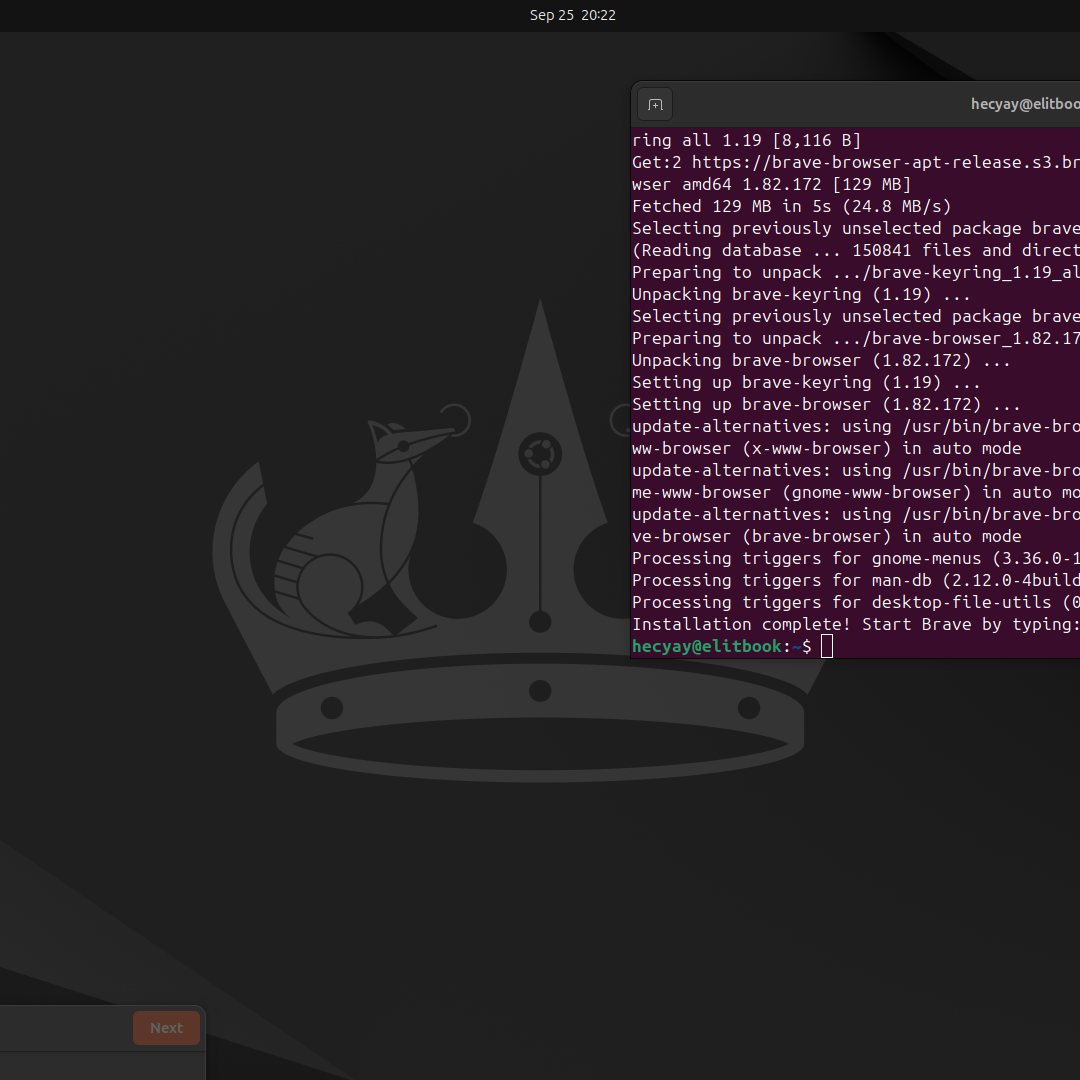The width and height of the screenshot is (1080, 1080).
Task: Click the "(Reading database ... 150841 files" line
Action: click(x=855, y=250)
